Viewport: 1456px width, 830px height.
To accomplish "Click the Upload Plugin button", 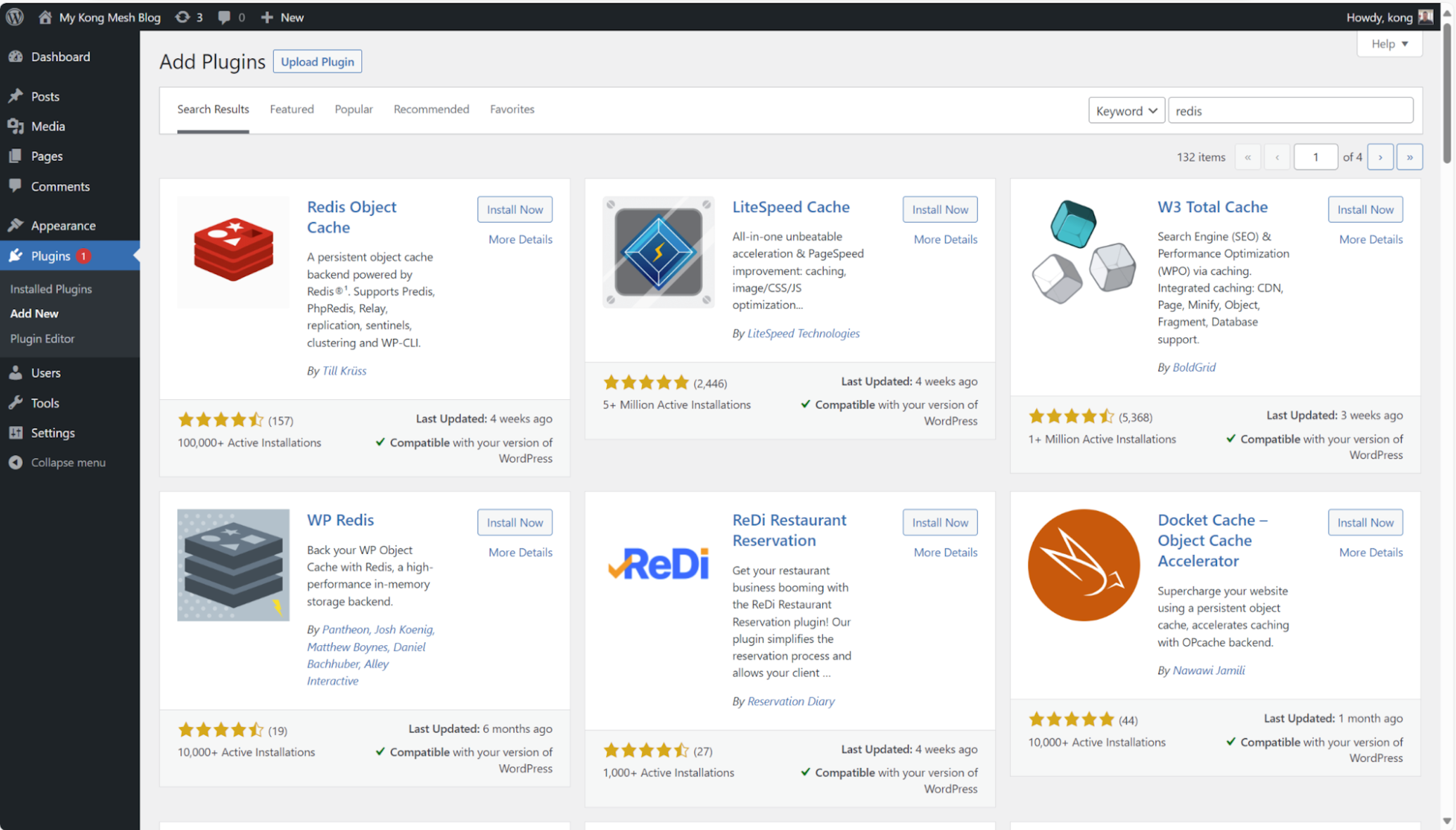I will (x=317, y=61).
